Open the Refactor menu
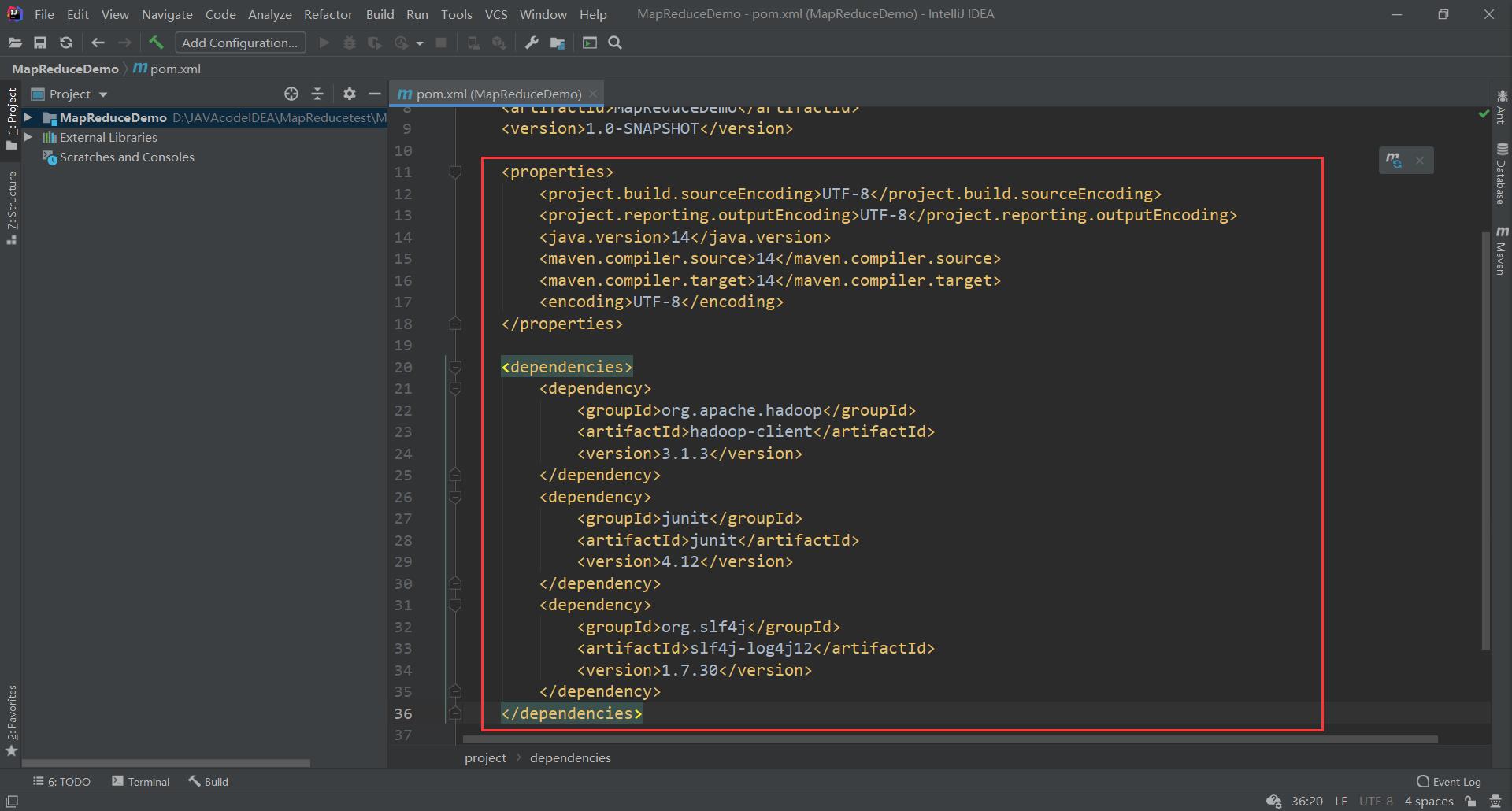 (328, 14)
